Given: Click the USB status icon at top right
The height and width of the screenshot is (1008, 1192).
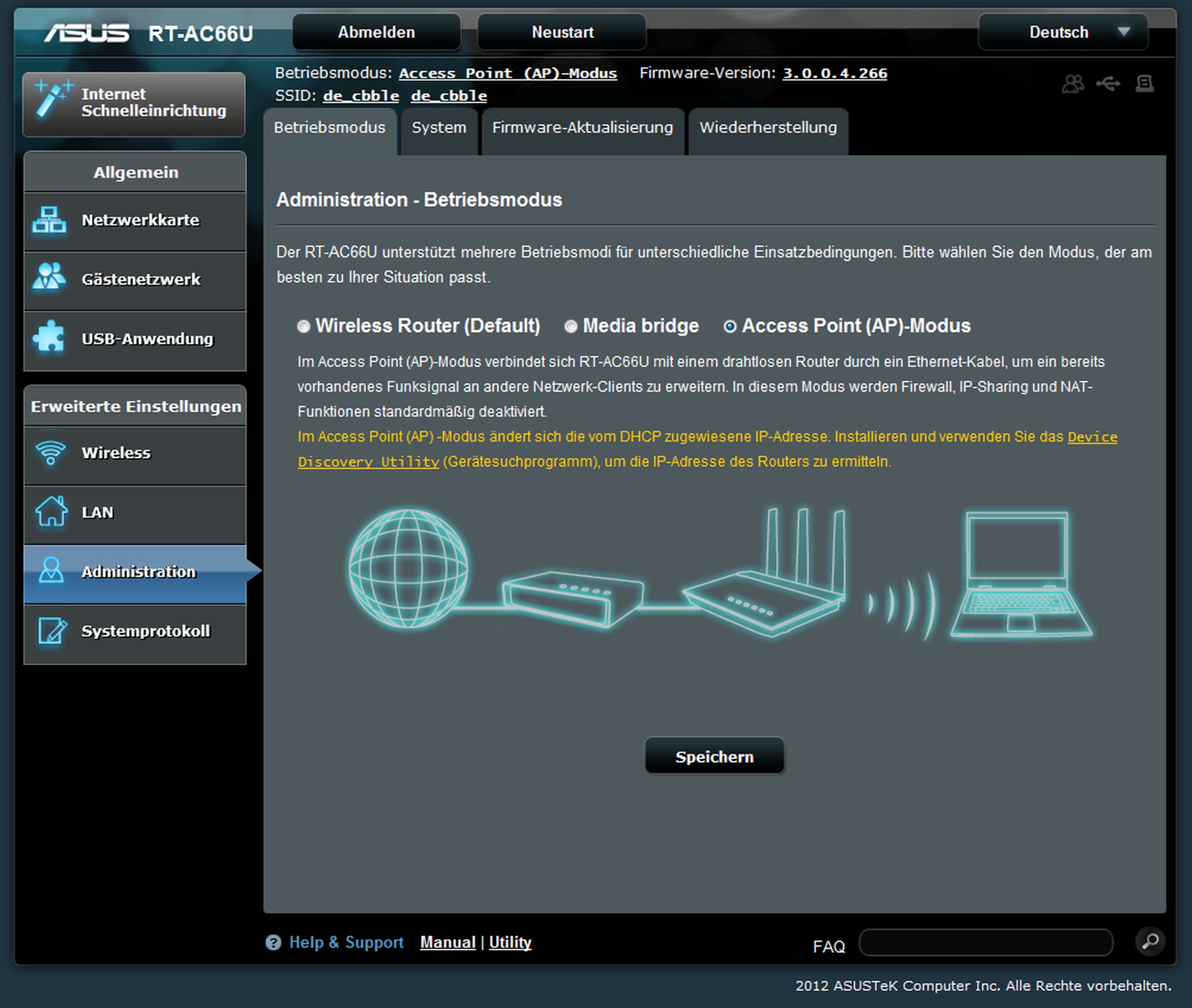Looking at the screenshot, I should [1108, 84].
